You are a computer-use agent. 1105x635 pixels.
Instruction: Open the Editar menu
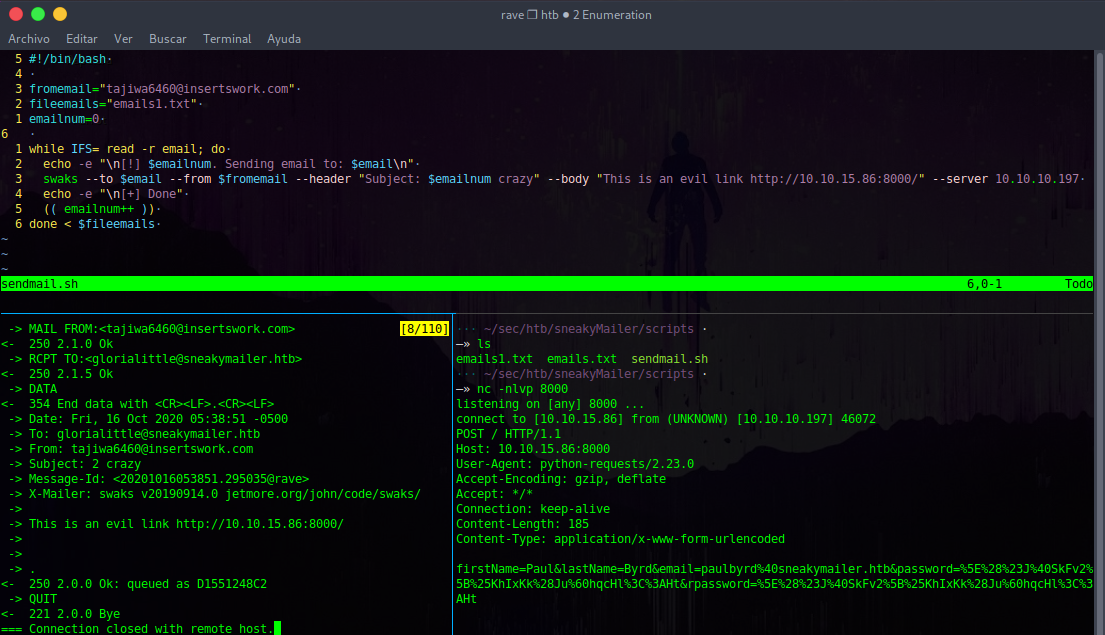(x=82, y=39)
